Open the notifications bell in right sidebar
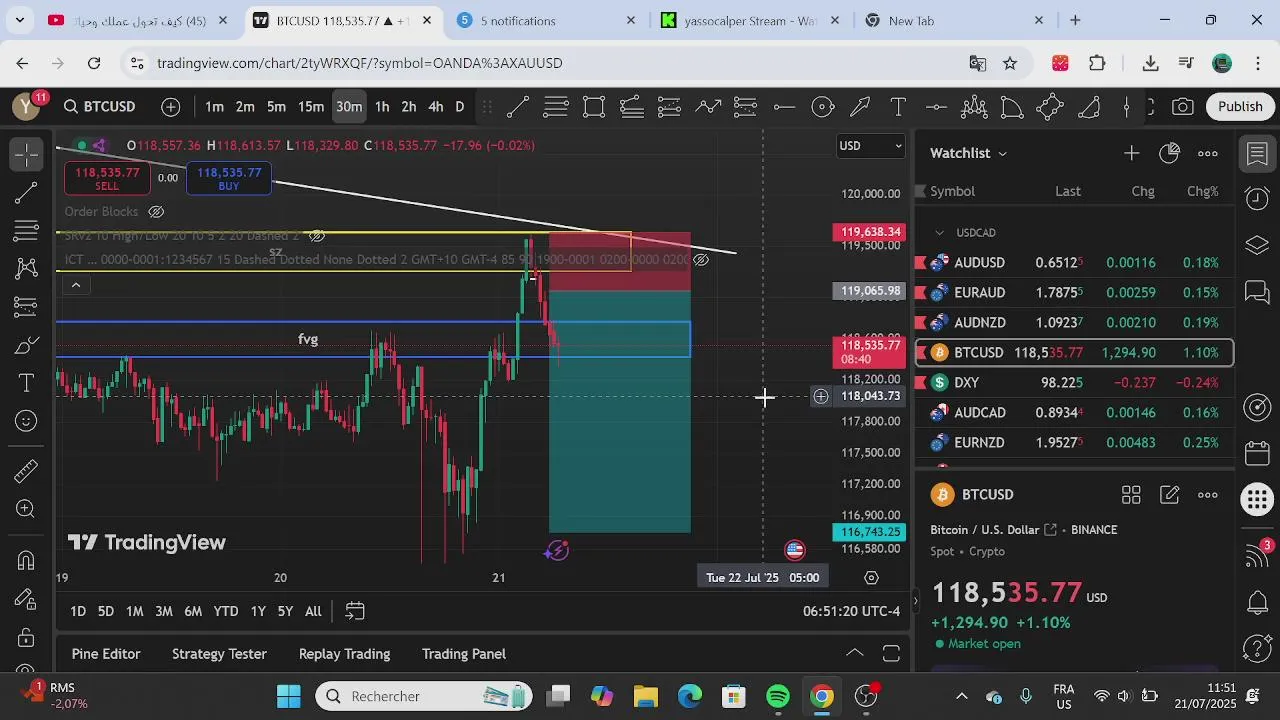The width and height of the screenshot is (1280, 720). coord(1257,603)
